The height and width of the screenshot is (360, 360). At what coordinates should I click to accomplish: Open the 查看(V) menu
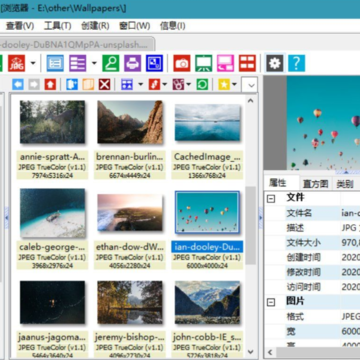[x=20, y=26]
